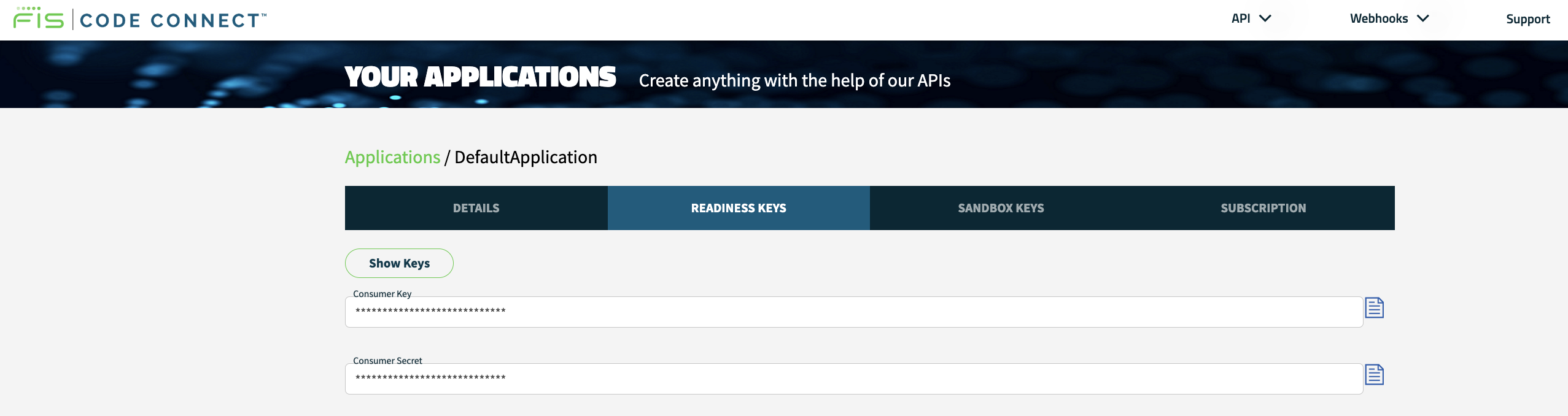Switch to the Sandbox Keys tab

1000,207
